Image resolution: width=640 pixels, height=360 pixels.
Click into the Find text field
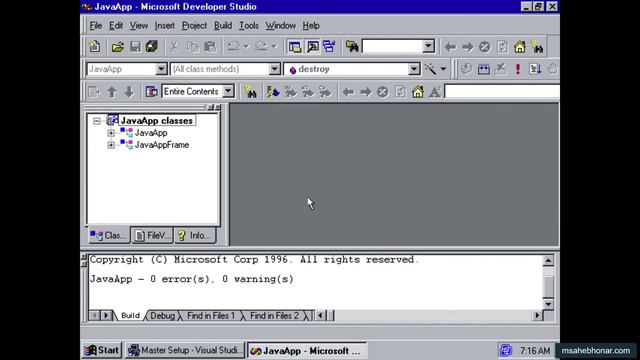click(392, 47)
